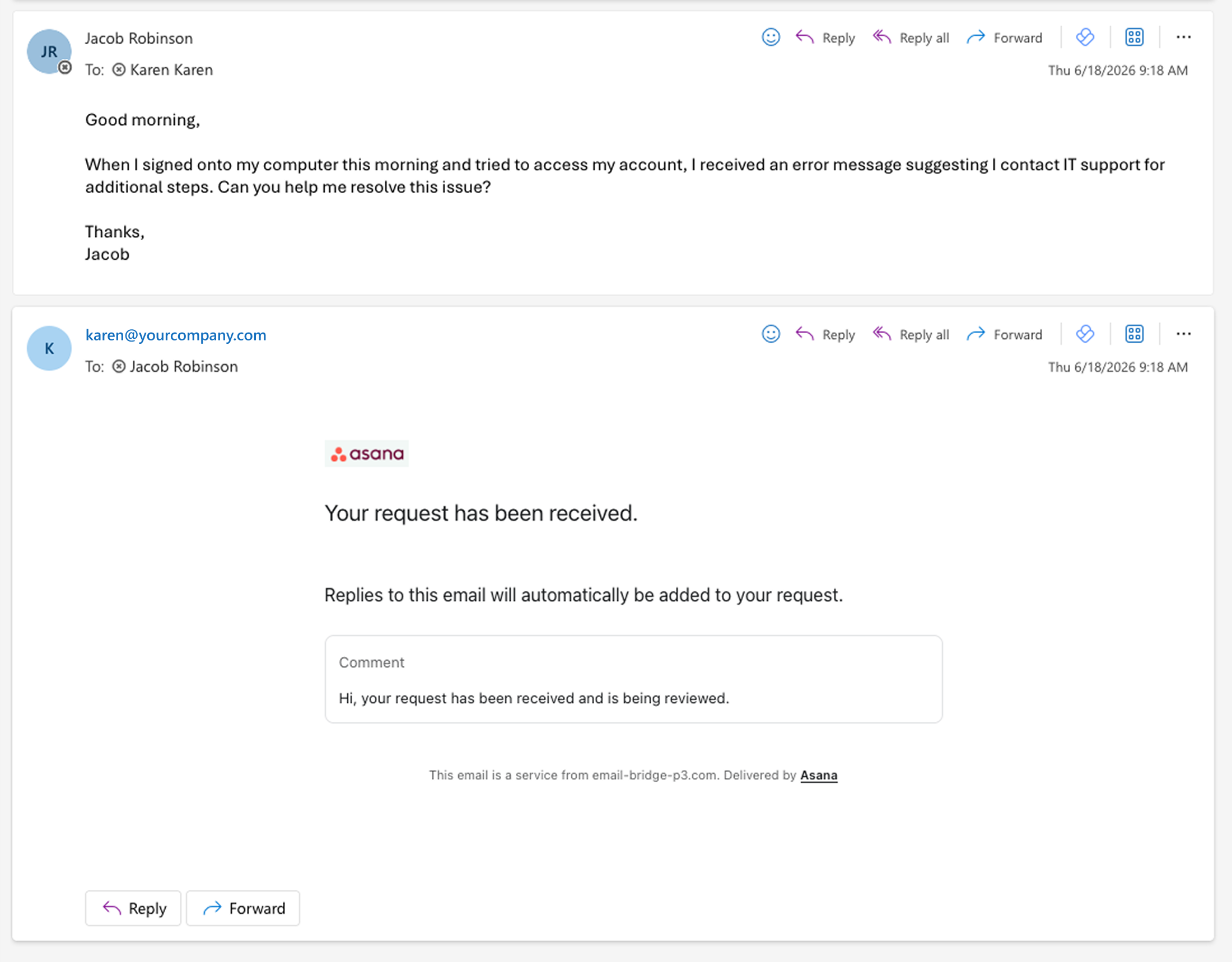This screenshot has height=962, width=1232.
Task: Open the Copilot icon on Karen's message
Action: point(1085,334)
